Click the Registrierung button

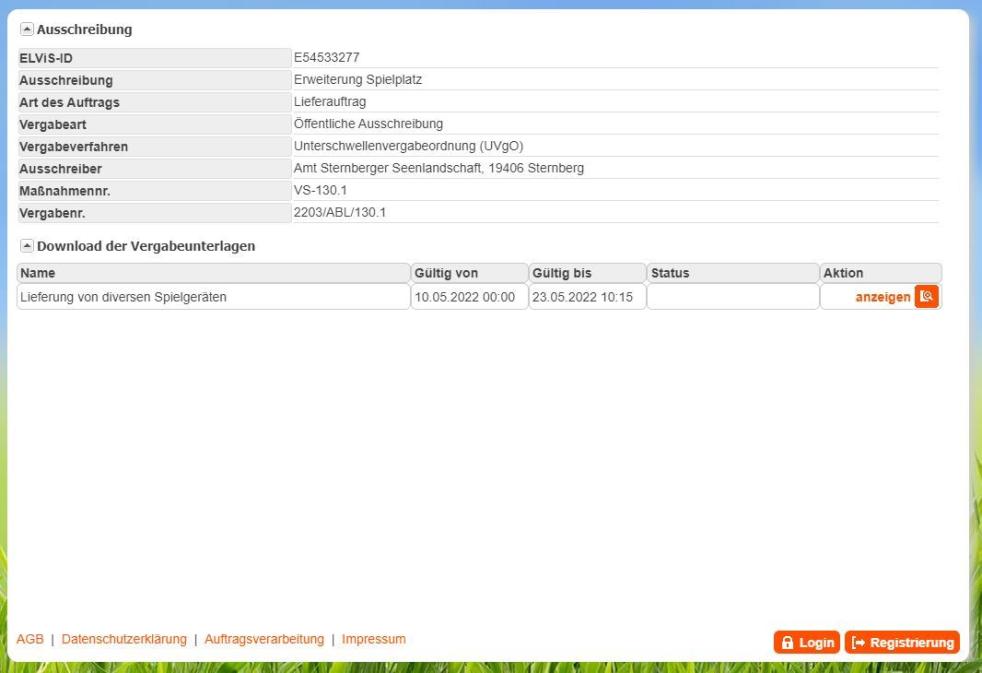point(902,642)
